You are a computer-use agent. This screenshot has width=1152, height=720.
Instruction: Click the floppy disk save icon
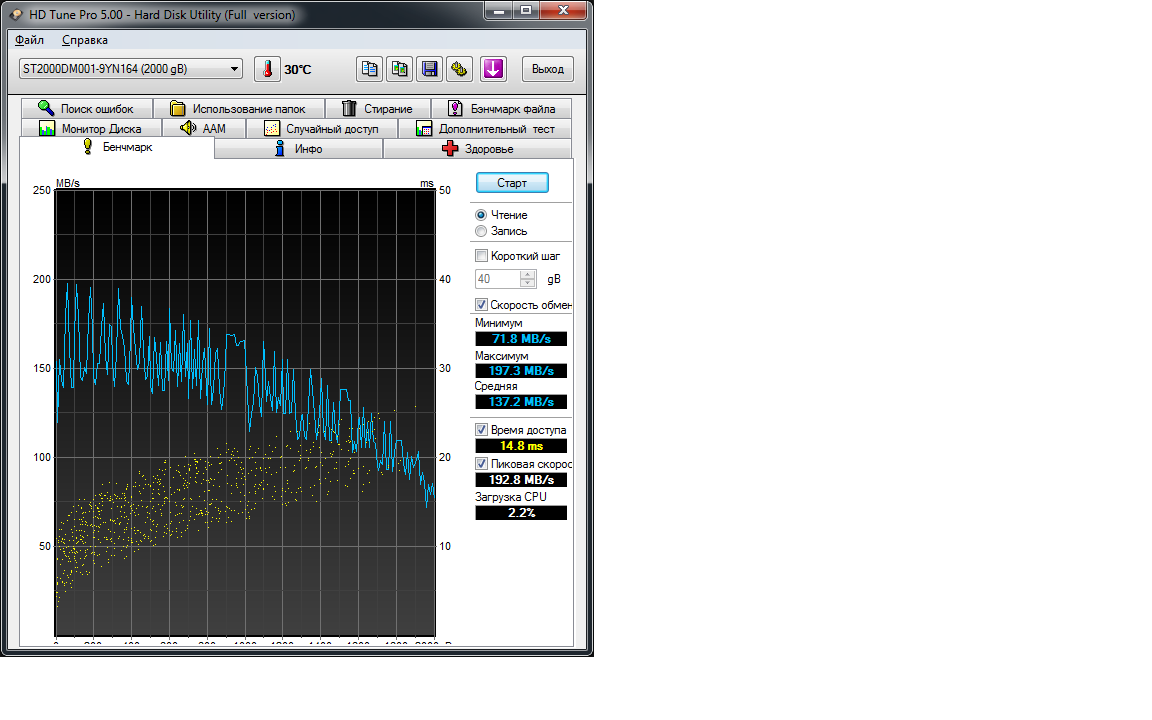coord(430,69)
